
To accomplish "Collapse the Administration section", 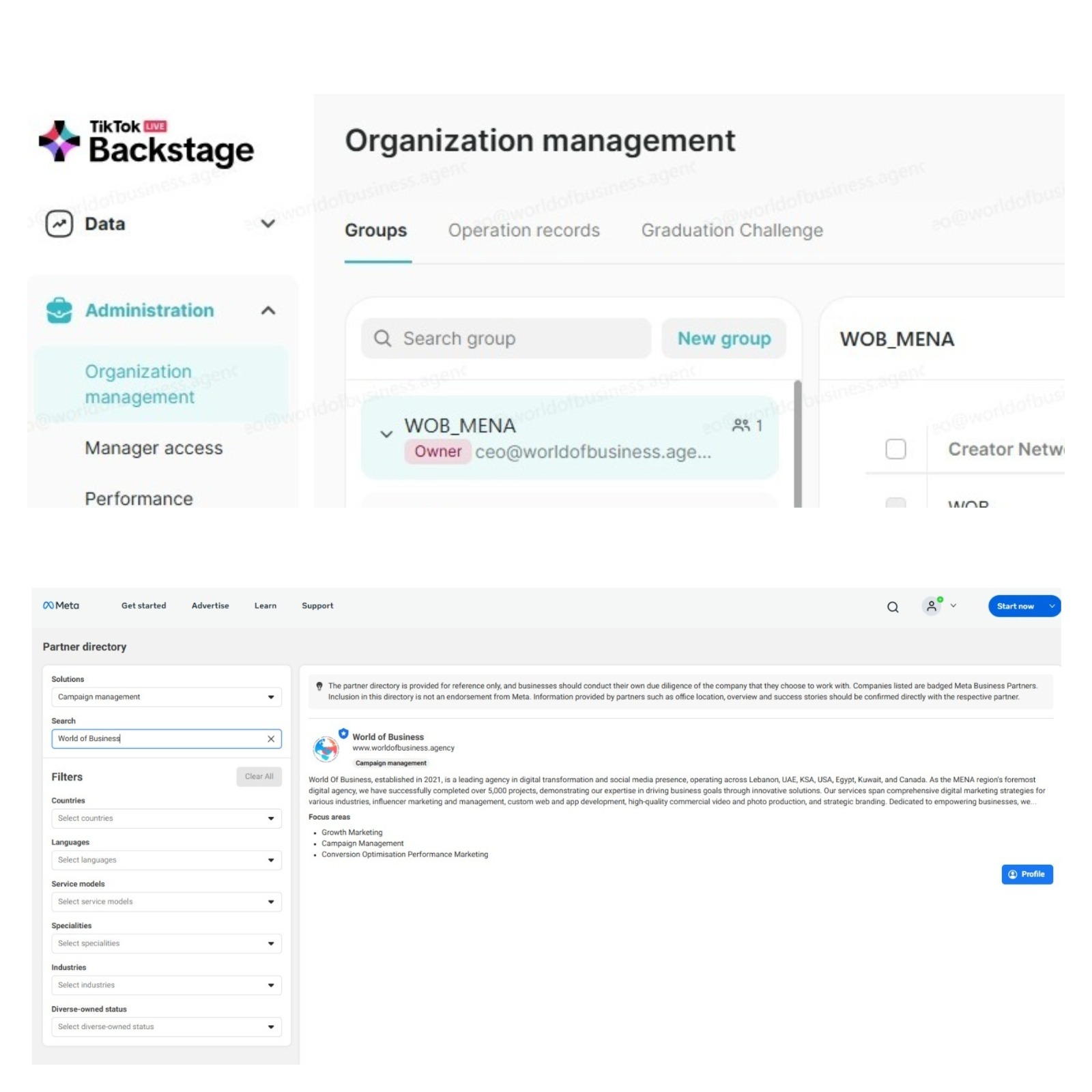I will pyautogui.click(x=268, y=311).
